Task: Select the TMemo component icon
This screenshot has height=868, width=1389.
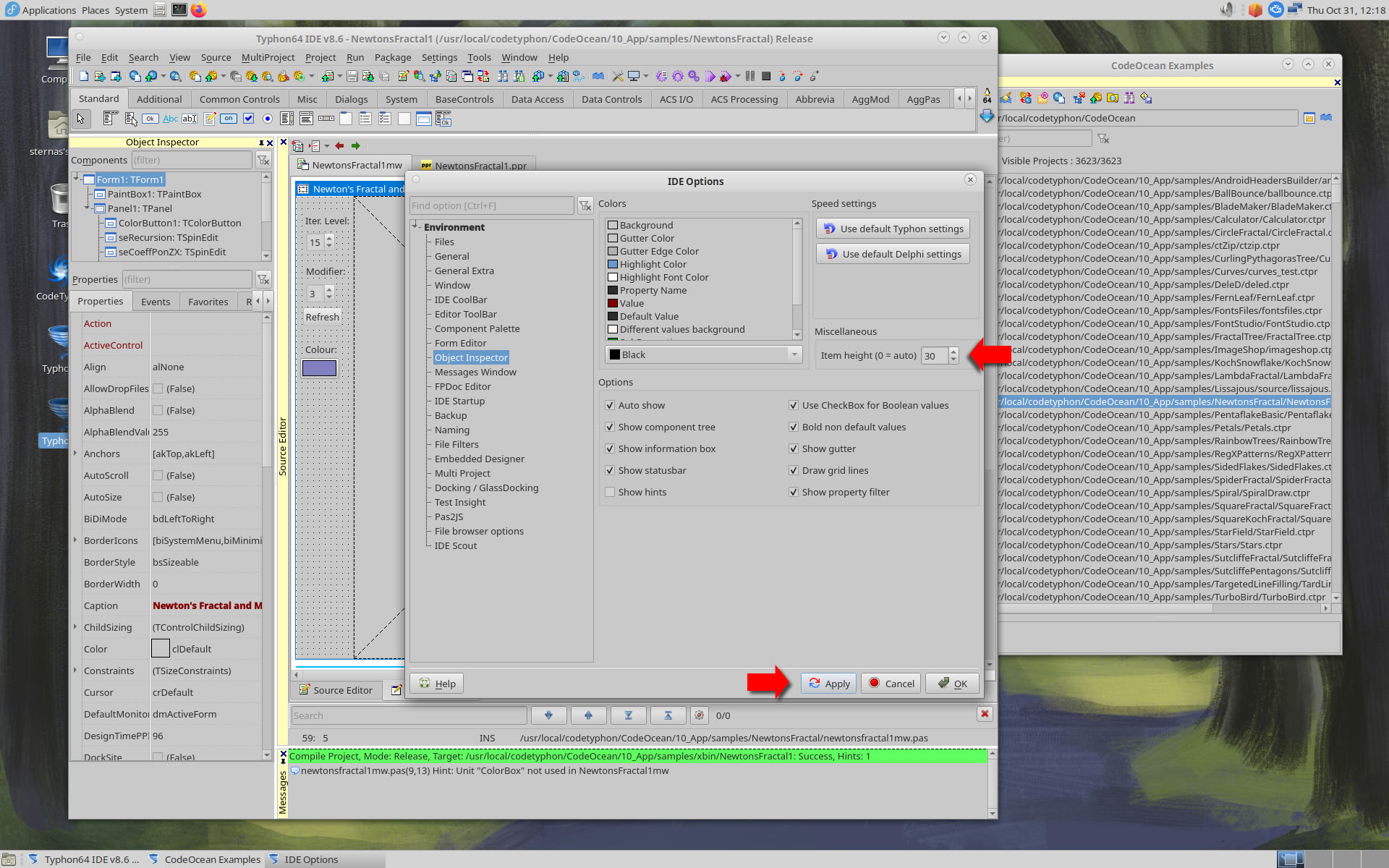Action: [x=210, y=119]
